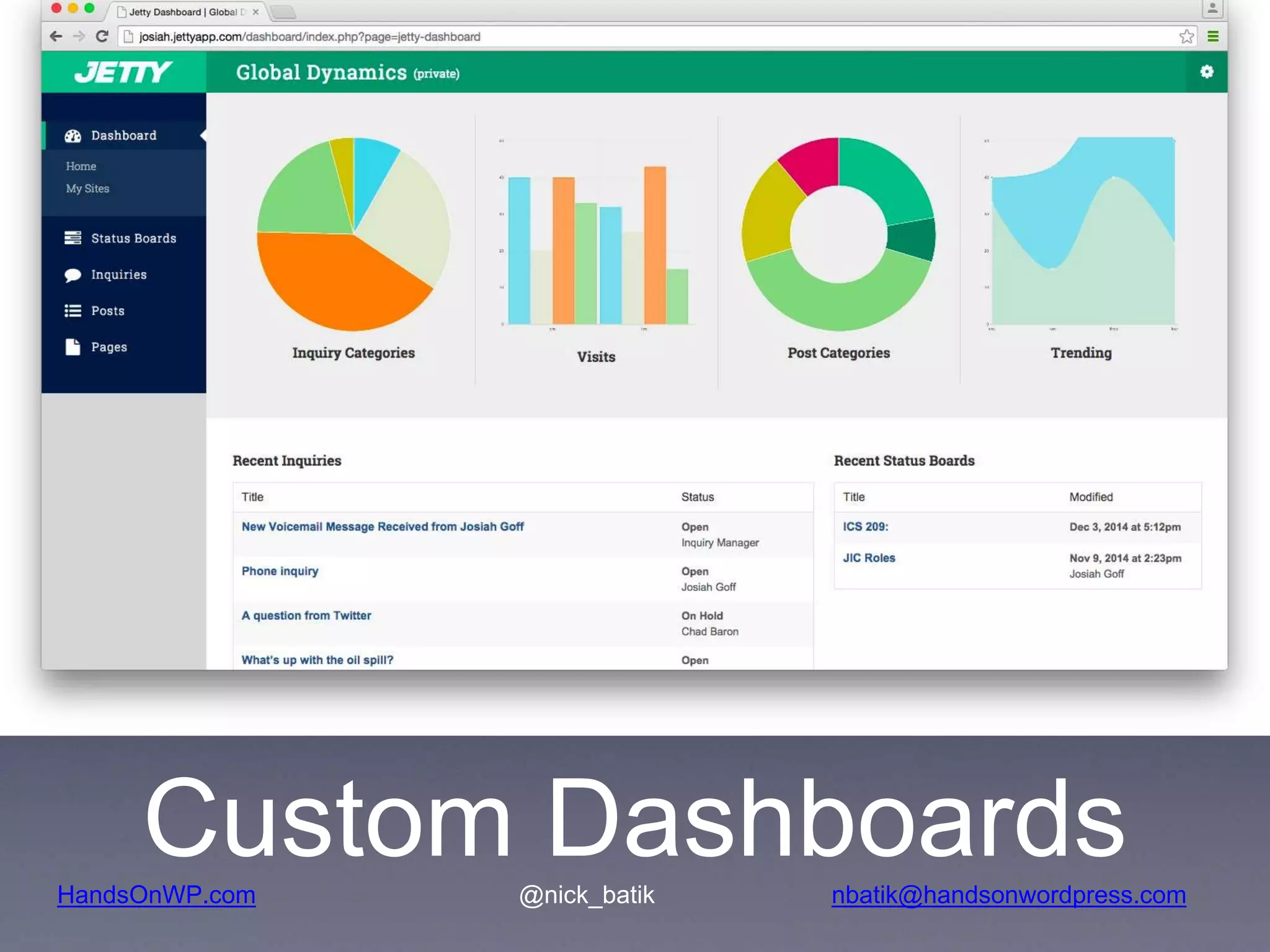Click the Trending area chart
The width and height of the screenshot is (1270, 952).
coord(1081,234)
